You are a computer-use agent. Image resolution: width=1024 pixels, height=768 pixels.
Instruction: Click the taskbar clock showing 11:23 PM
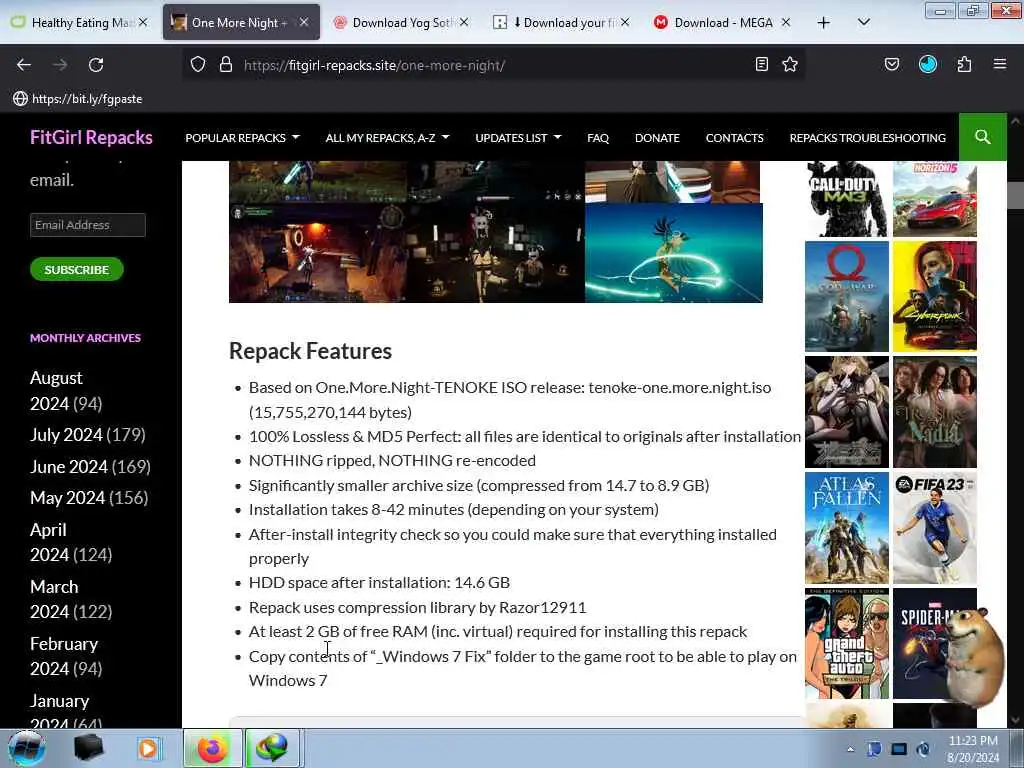[972, 749]
